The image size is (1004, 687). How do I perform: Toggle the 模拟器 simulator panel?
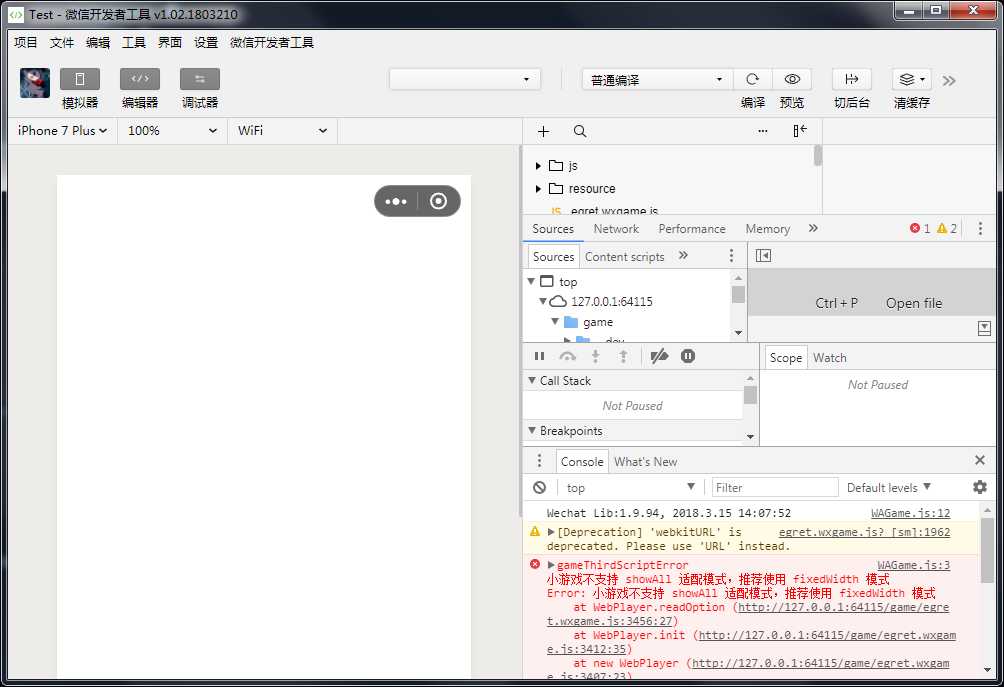coord(80,79)
